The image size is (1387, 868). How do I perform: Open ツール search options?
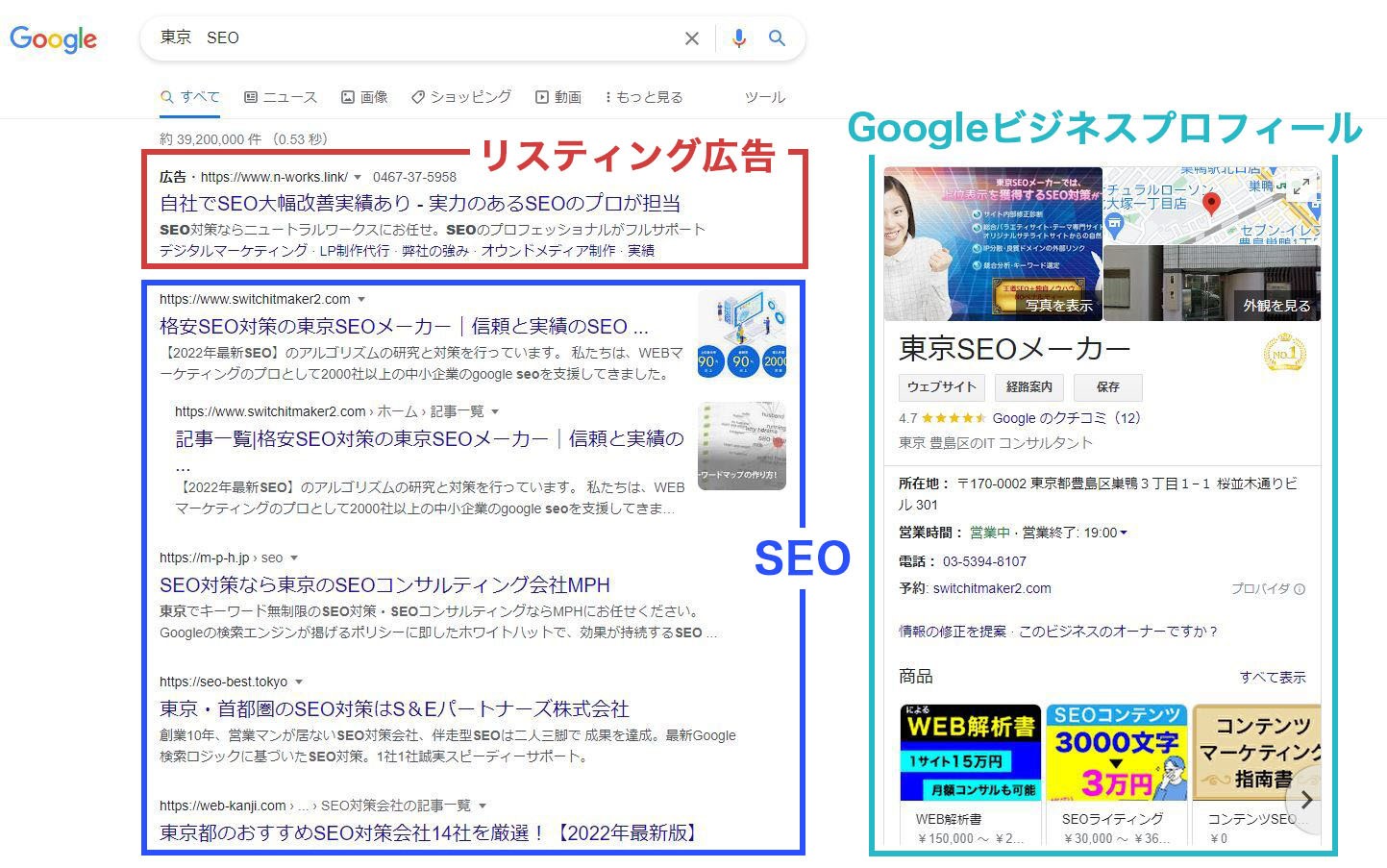pos(765,97)
